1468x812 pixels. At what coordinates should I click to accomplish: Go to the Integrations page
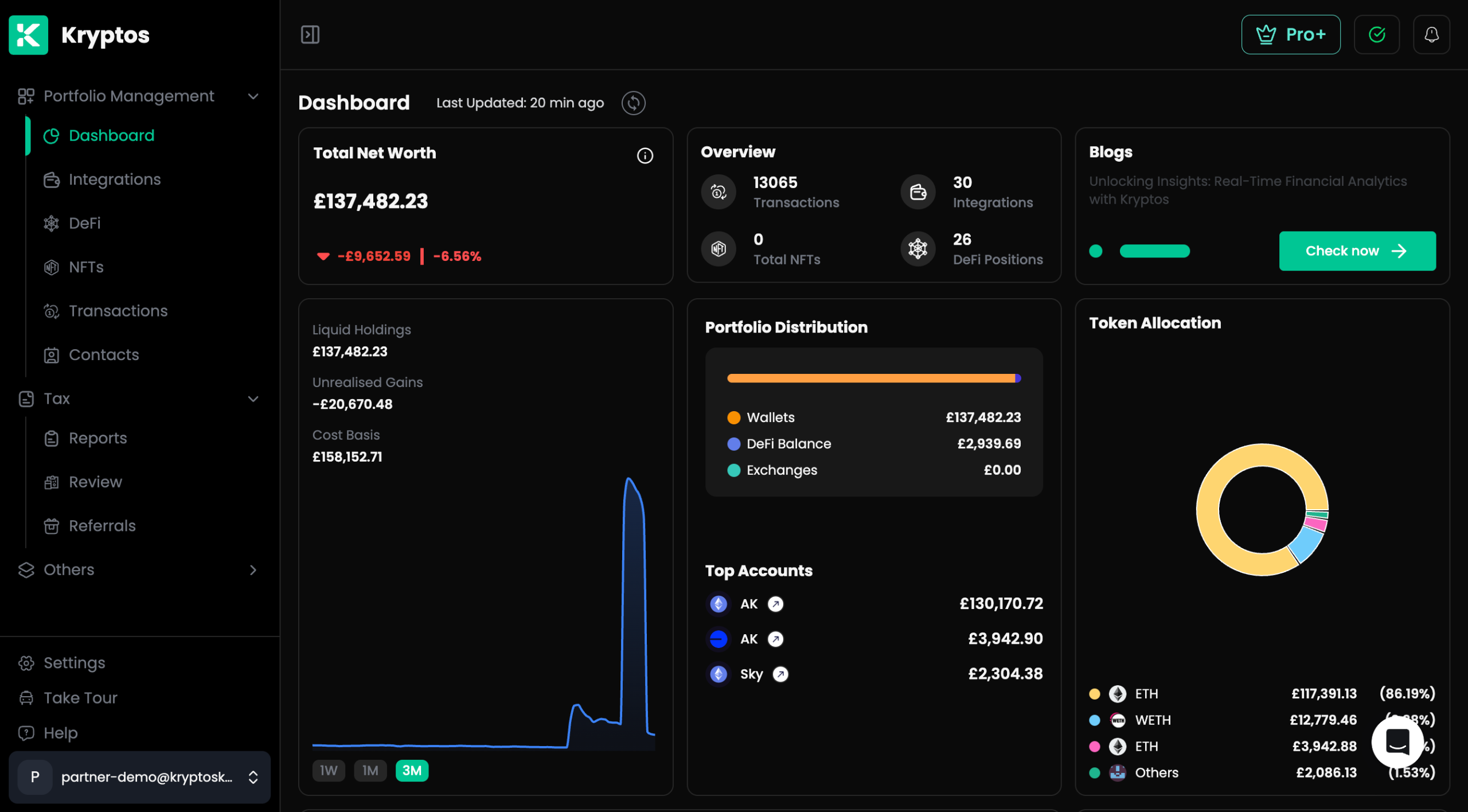click(115, 179)
